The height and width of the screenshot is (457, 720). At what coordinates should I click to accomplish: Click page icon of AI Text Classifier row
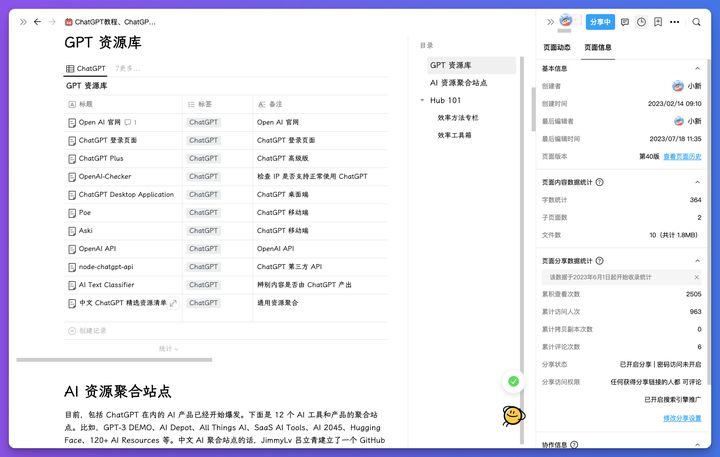(x=72, y=285)
